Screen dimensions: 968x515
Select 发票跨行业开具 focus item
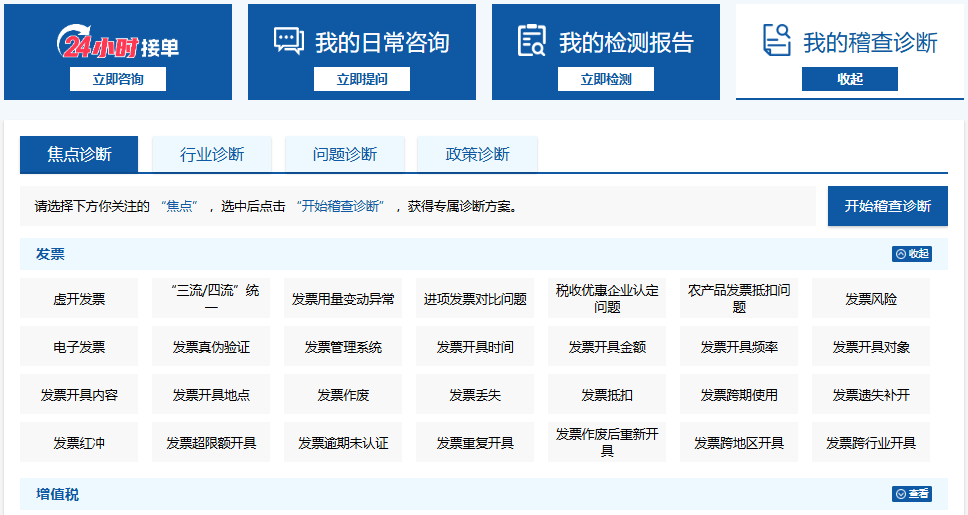[x=871, y=443]
